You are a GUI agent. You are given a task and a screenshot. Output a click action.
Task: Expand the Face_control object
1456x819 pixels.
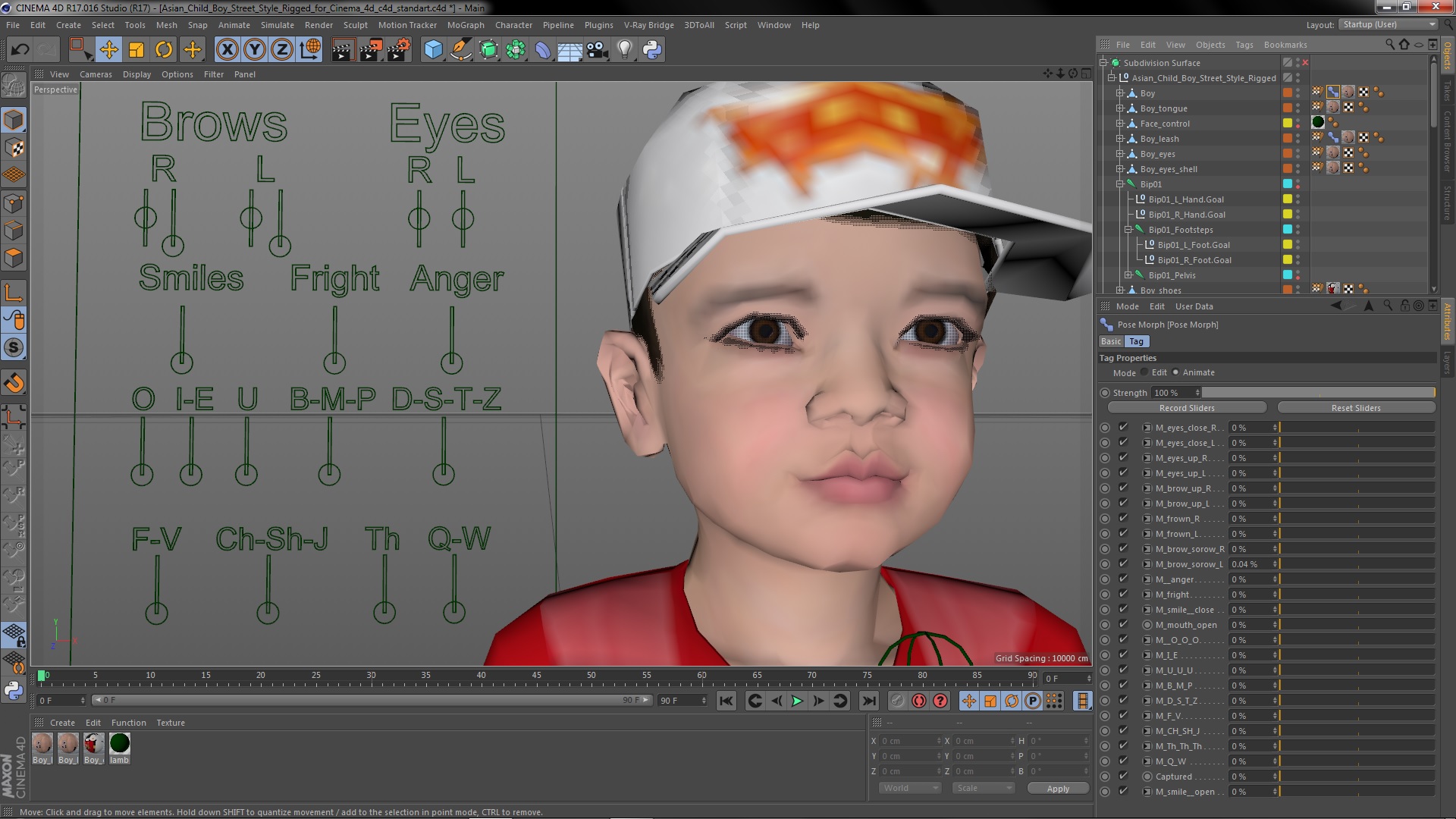(1119, 124)
